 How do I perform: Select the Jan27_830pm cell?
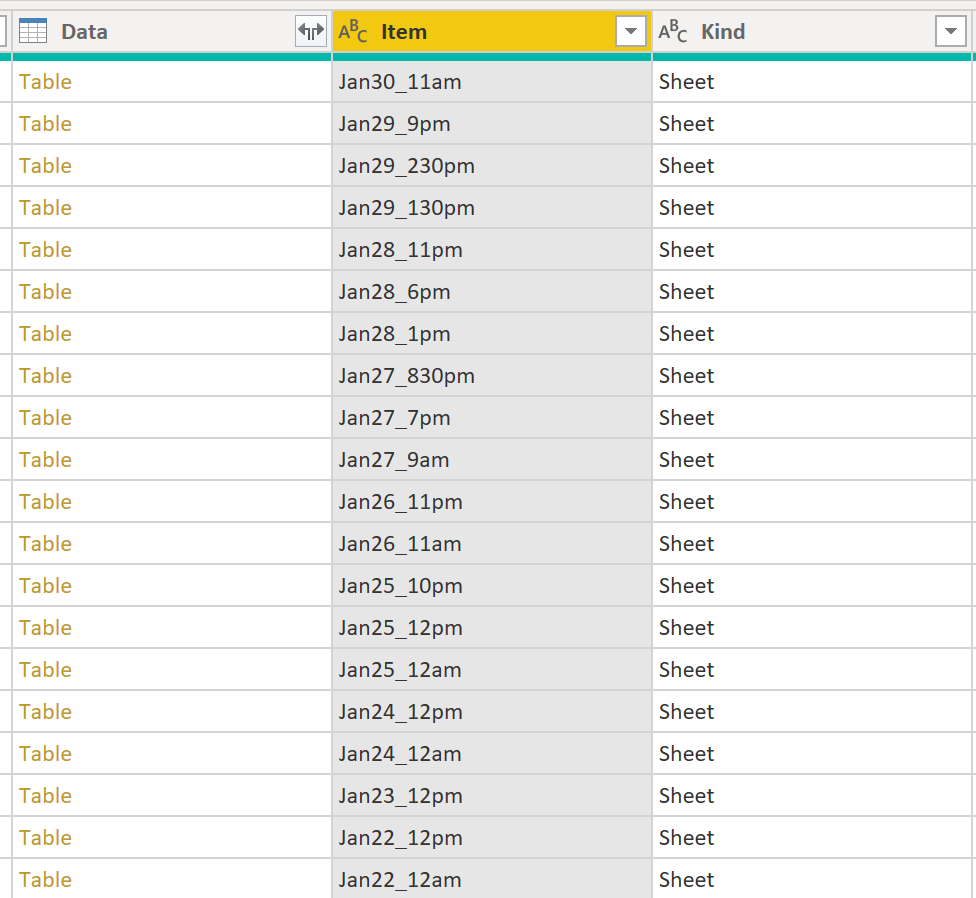point(492,376)
